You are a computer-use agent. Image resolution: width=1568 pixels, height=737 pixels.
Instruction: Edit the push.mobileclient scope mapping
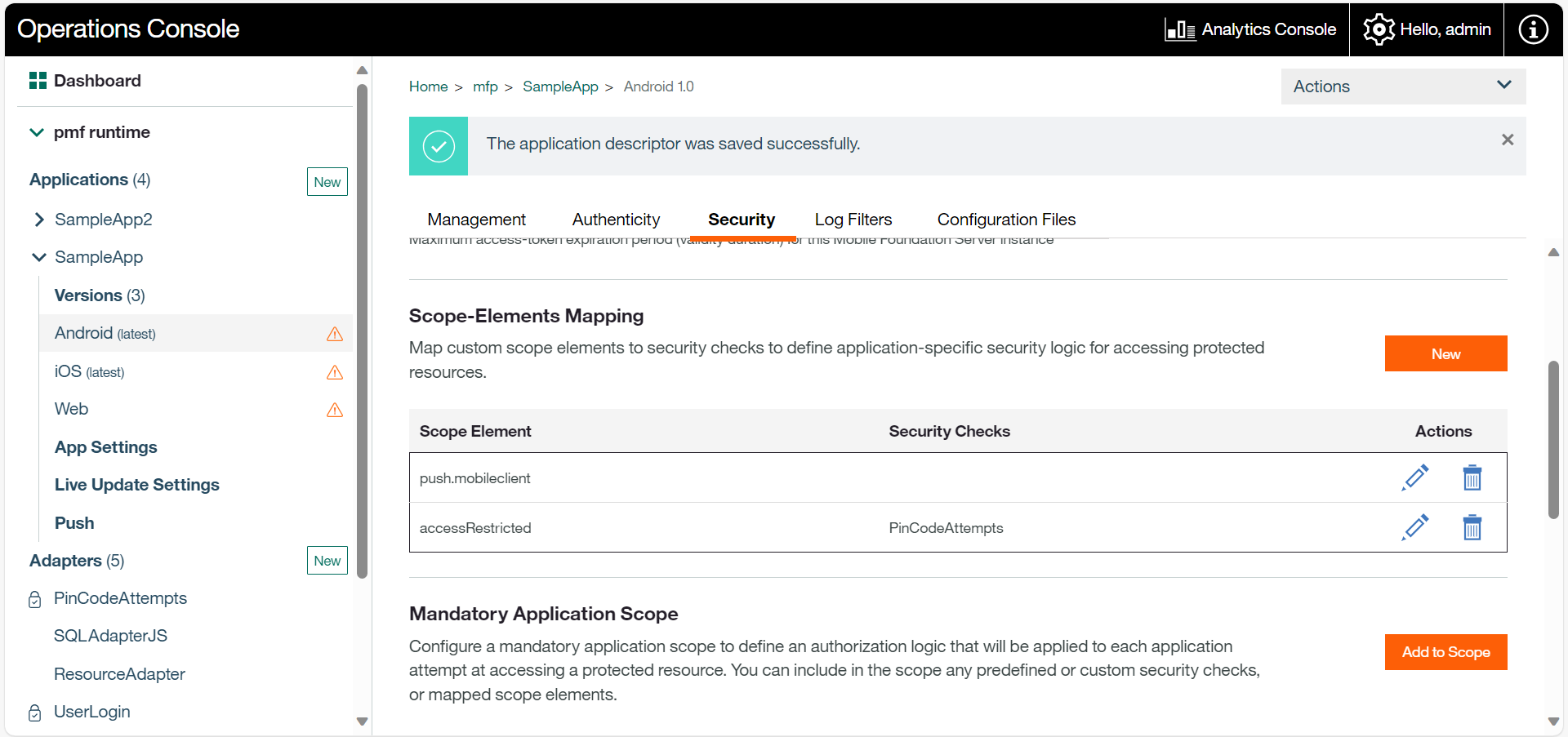click(x=1414, y=477)
